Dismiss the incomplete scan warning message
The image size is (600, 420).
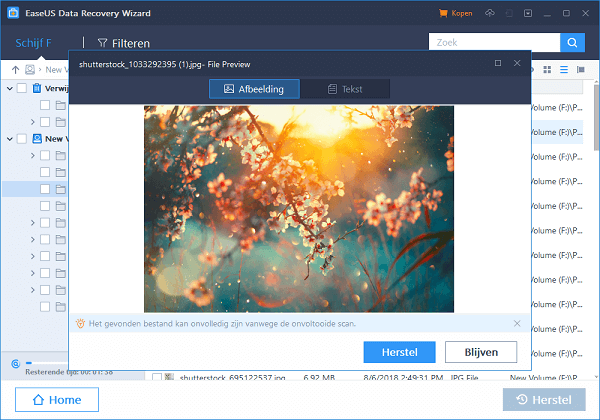(x=516, y=324)
